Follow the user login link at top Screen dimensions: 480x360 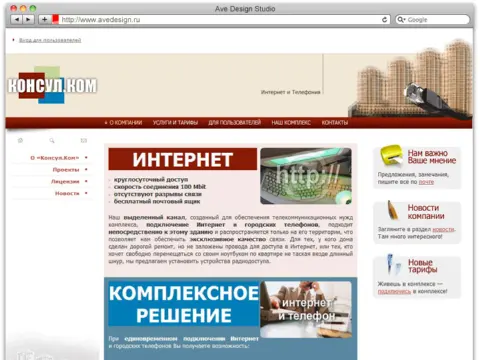pos(50,40)
